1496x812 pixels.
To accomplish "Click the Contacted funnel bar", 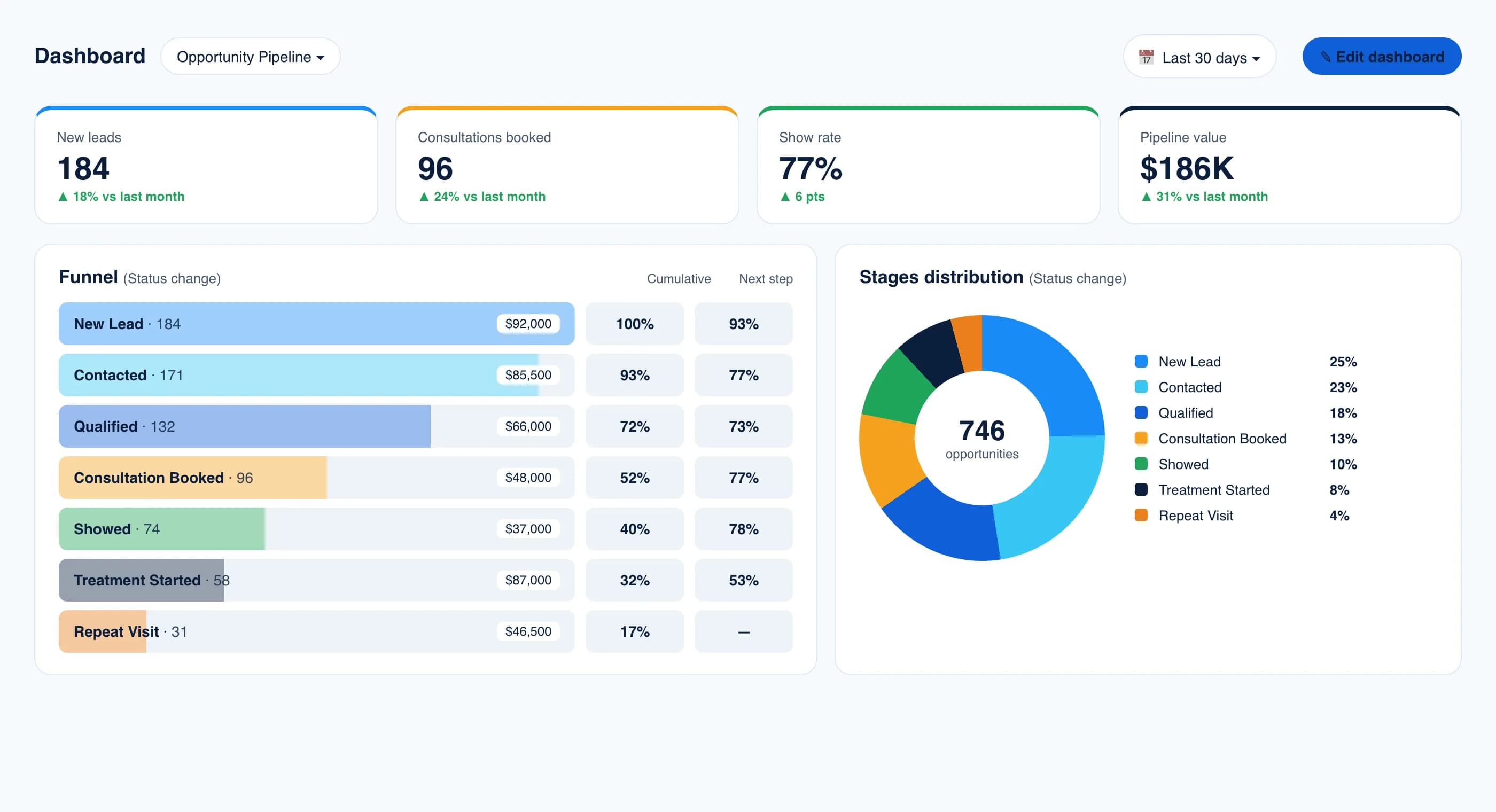I will [x=316, y=375].
